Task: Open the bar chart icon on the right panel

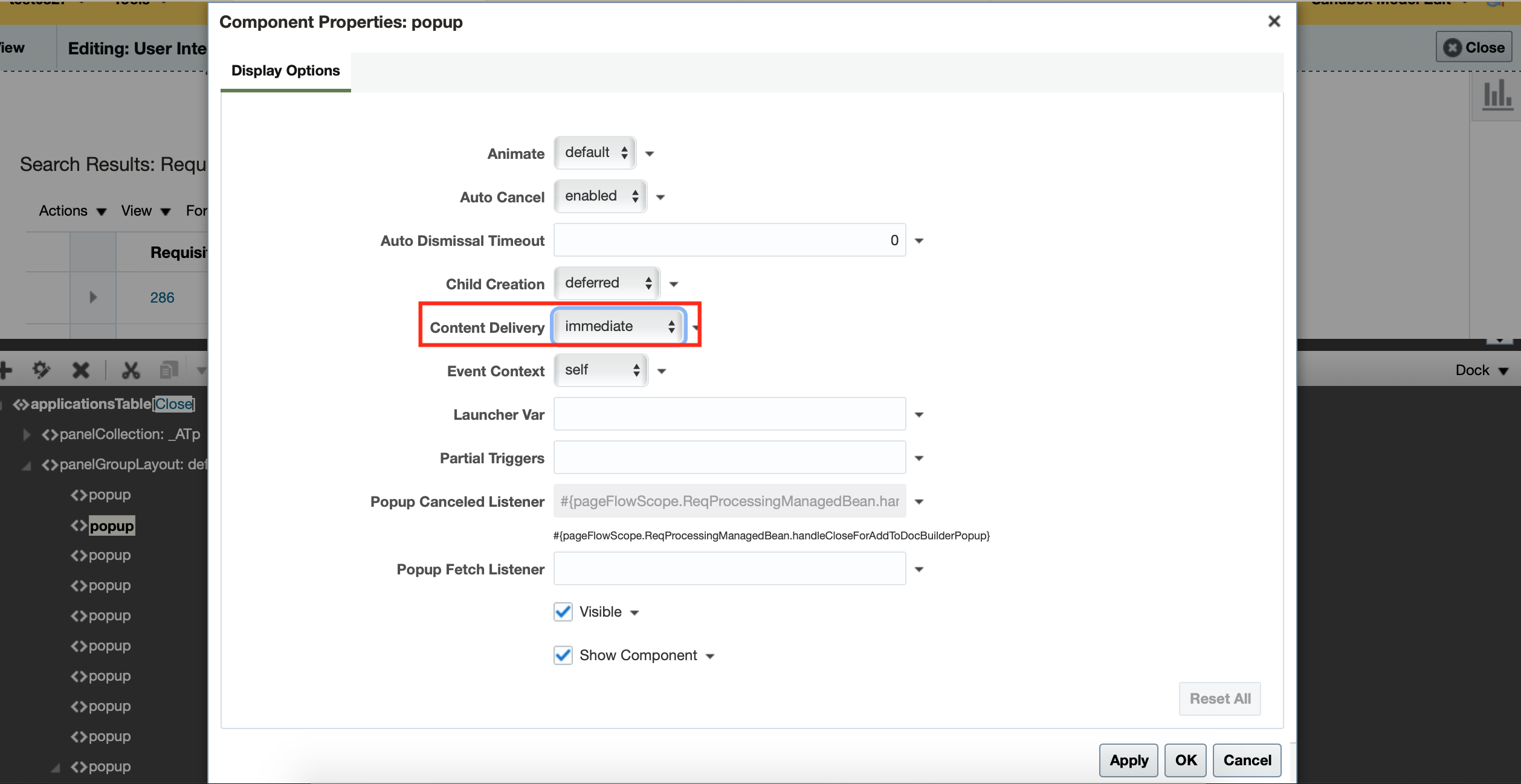Action: pos(1497,95)
